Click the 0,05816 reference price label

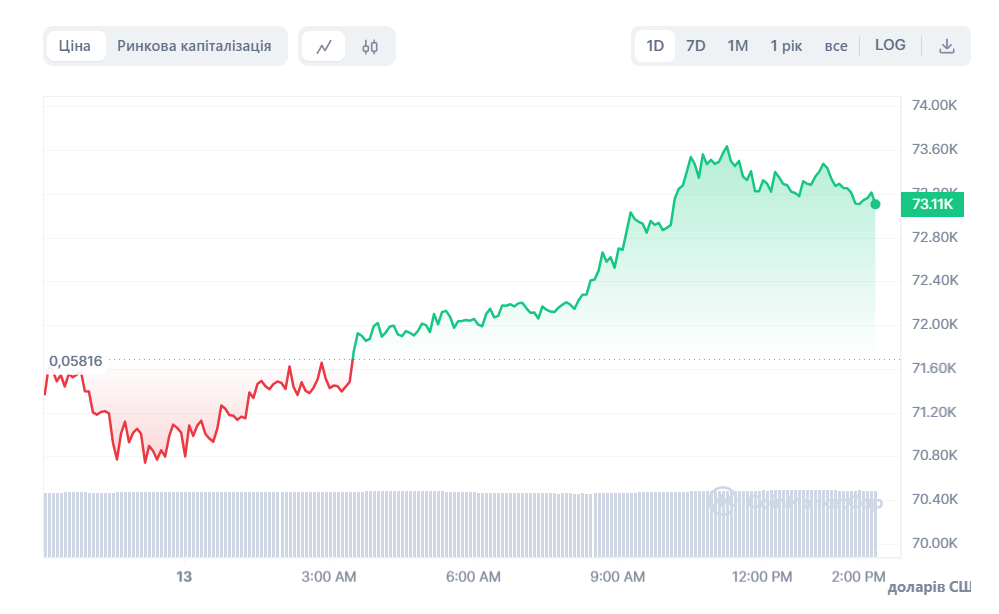tap(76, 360)
